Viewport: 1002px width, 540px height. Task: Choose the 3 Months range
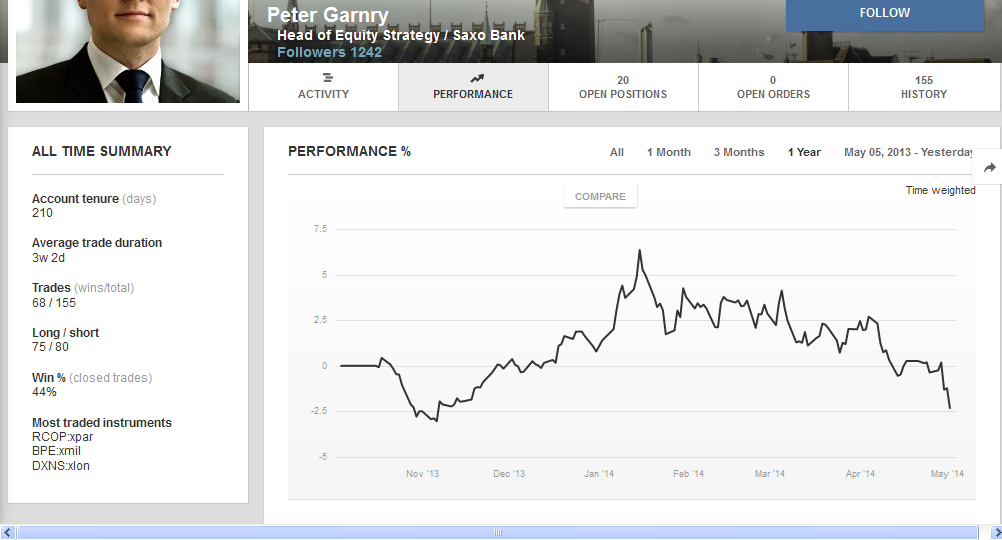(738, 153)
